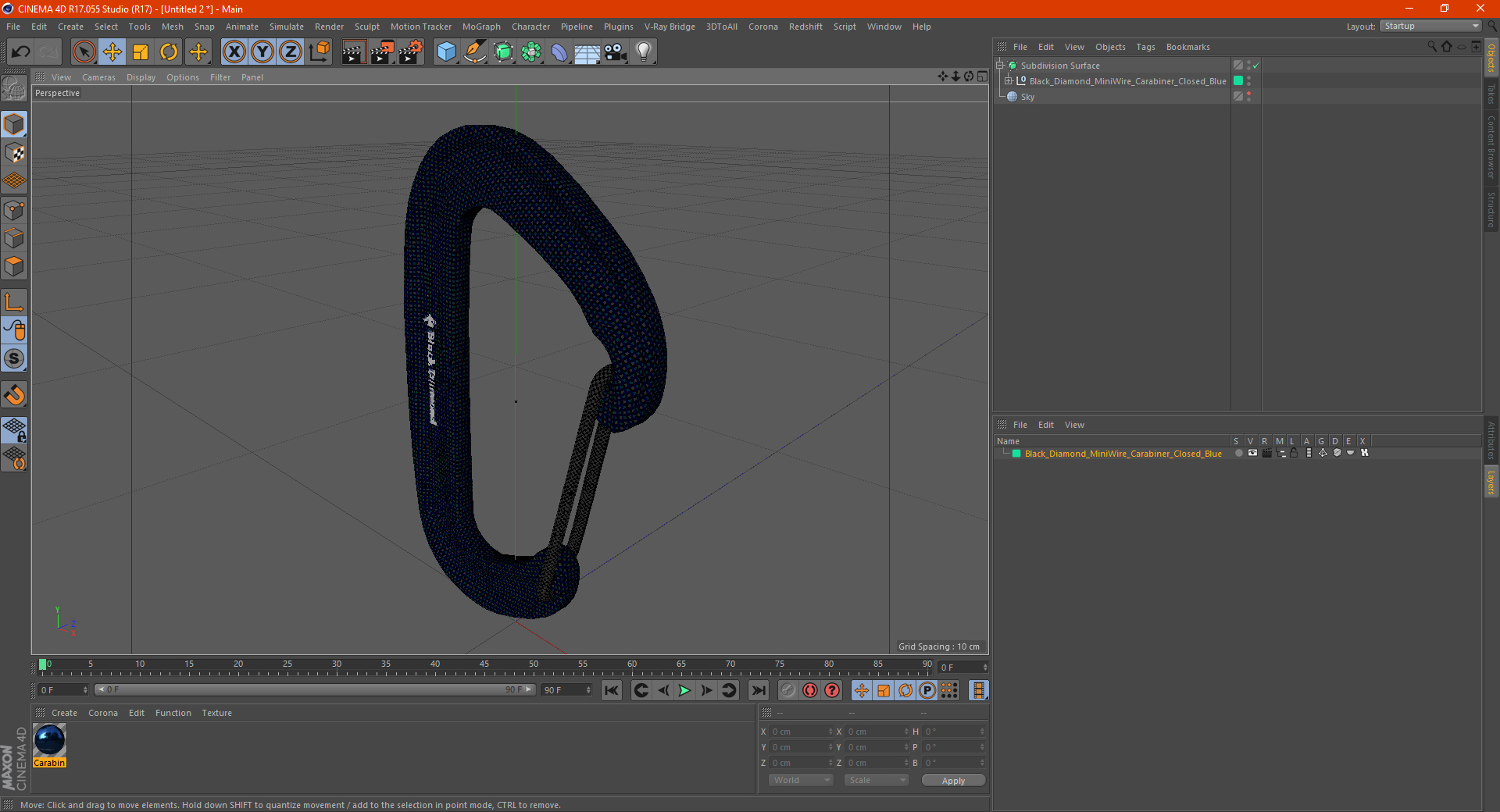This screenshot has width=1500, height=812.
Task: Open Edit Render Settings icon
Action: point(411,52)
